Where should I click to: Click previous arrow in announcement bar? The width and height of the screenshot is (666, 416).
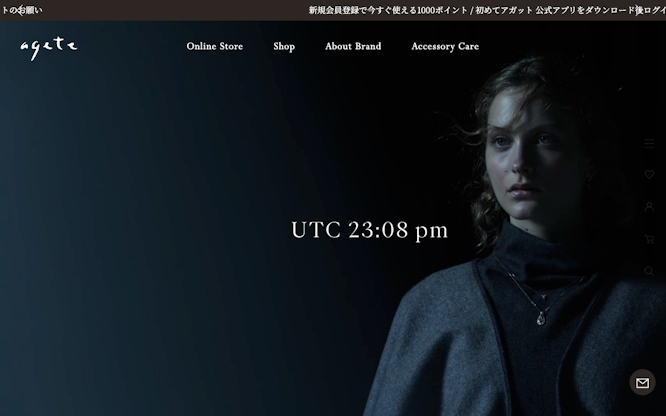click(20, 10)
